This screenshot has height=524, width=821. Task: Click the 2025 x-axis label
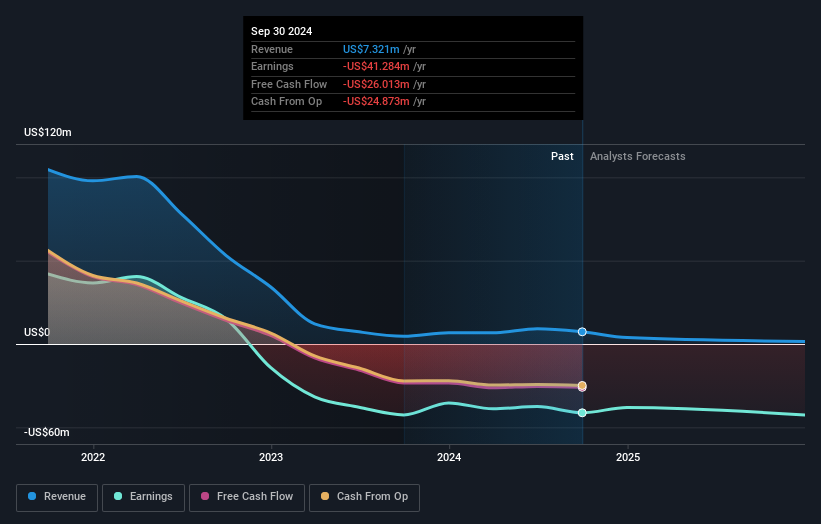click(628, 458)
